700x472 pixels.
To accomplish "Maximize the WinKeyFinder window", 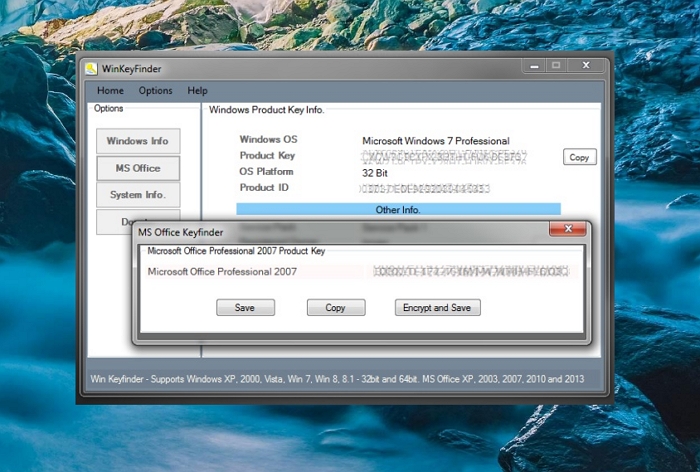I will click(556, 66).
